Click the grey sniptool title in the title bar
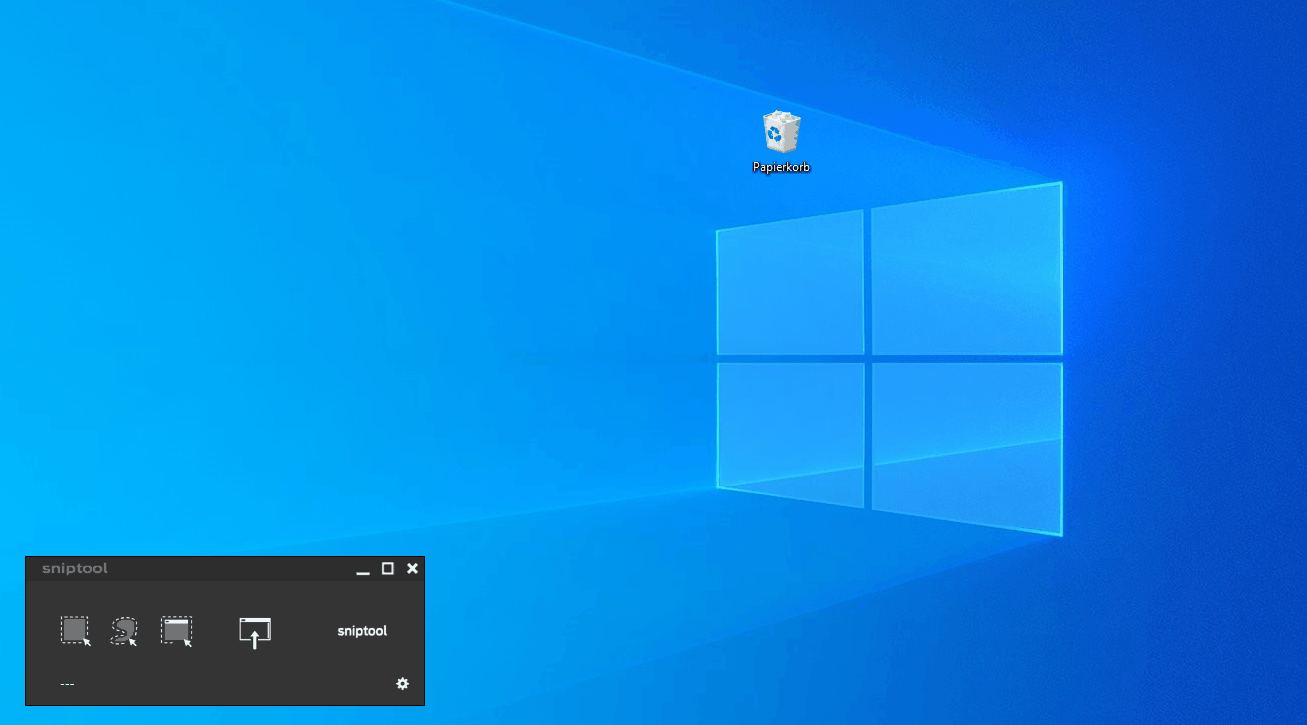Viewport: 1307px width, 725px height. 75,569
